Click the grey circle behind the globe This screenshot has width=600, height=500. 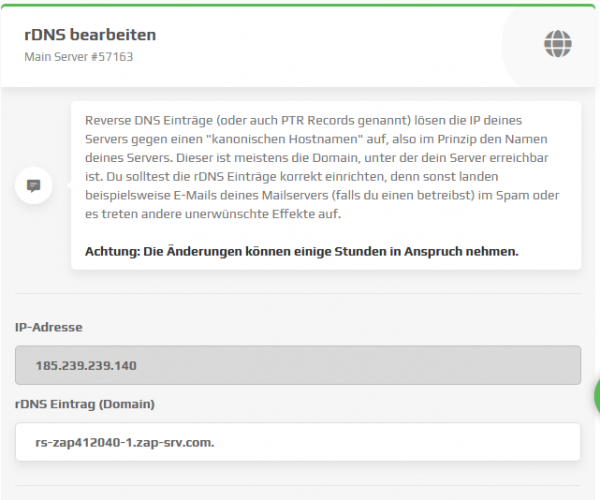(550, 46)
